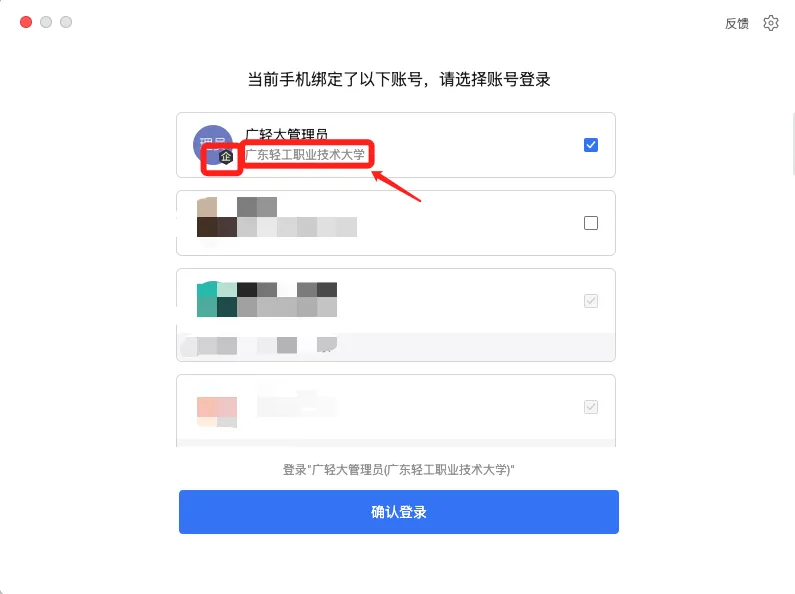Close the window with red button
Screen dimensions: 795x594
tap(26, 22)
